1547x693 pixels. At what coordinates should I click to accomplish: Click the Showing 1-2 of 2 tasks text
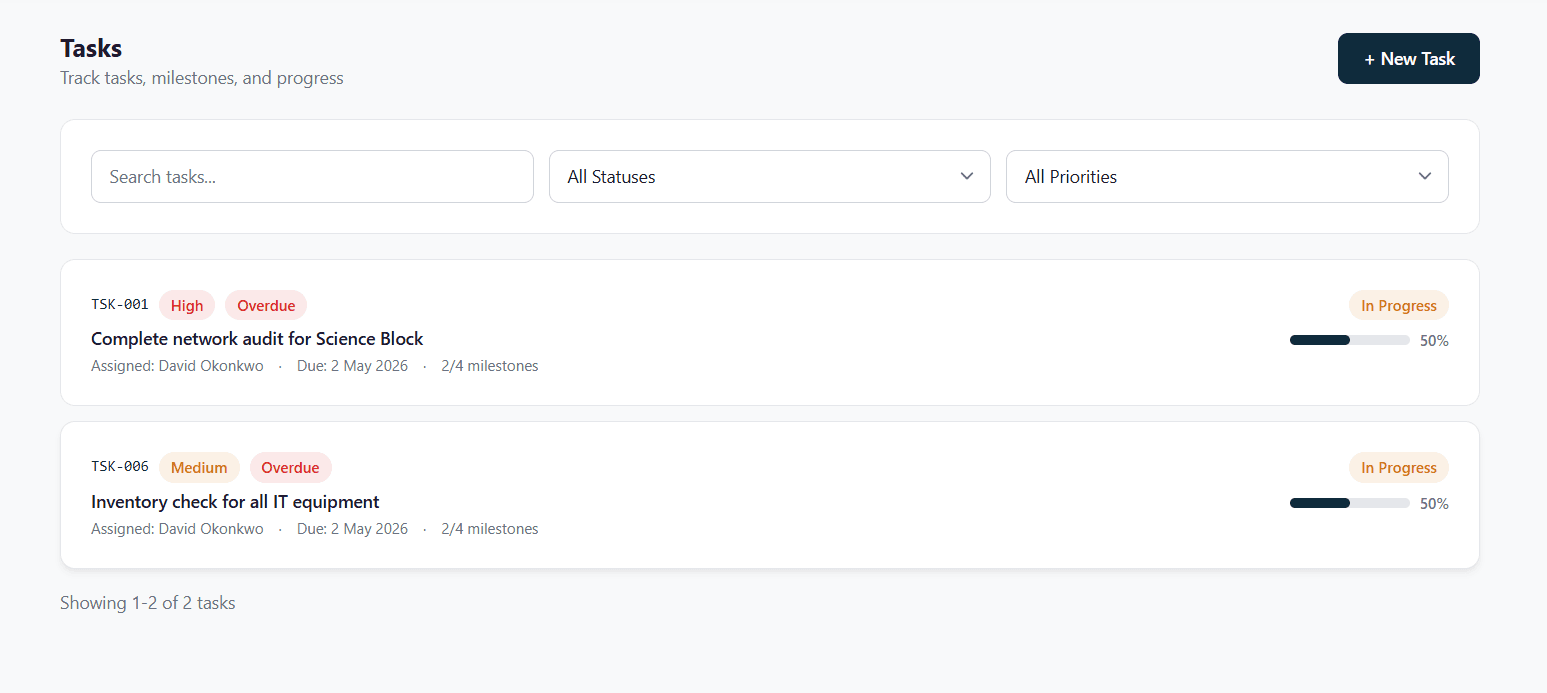[148, 603]
